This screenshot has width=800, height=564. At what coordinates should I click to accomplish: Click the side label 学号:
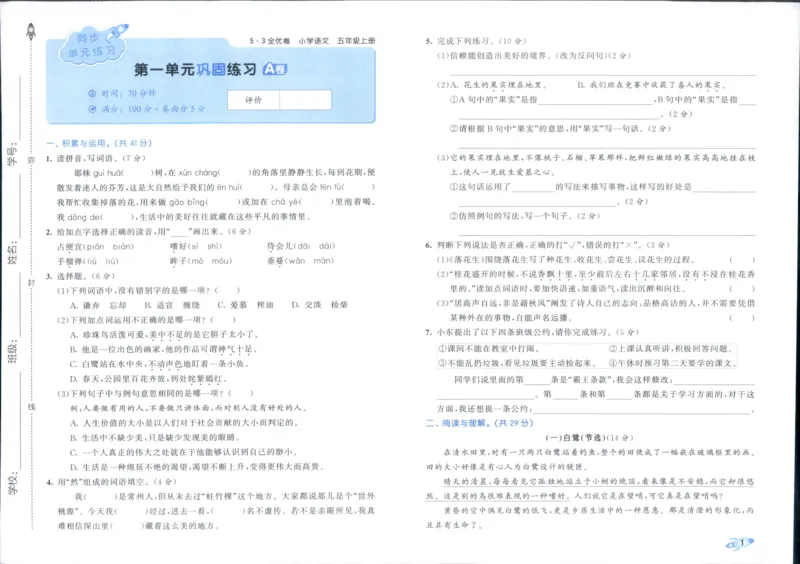tap(12, 154)
